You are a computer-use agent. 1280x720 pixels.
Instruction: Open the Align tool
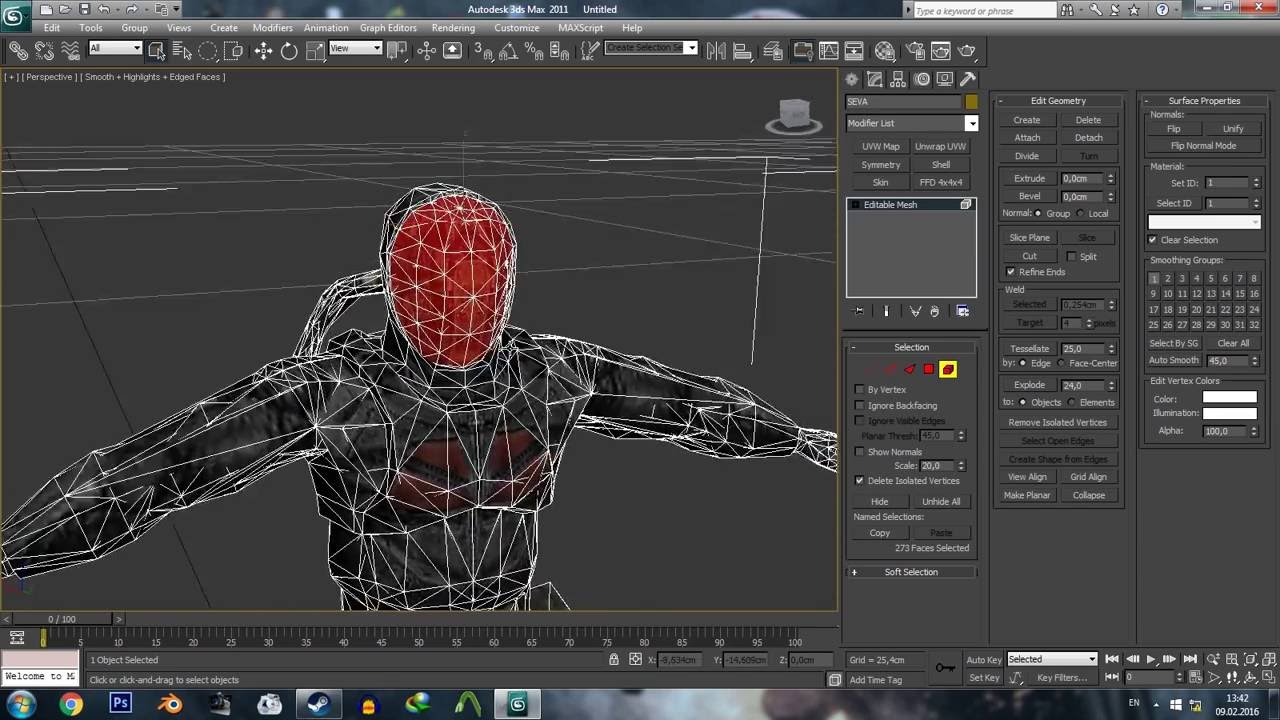click(x=742, y=50)
